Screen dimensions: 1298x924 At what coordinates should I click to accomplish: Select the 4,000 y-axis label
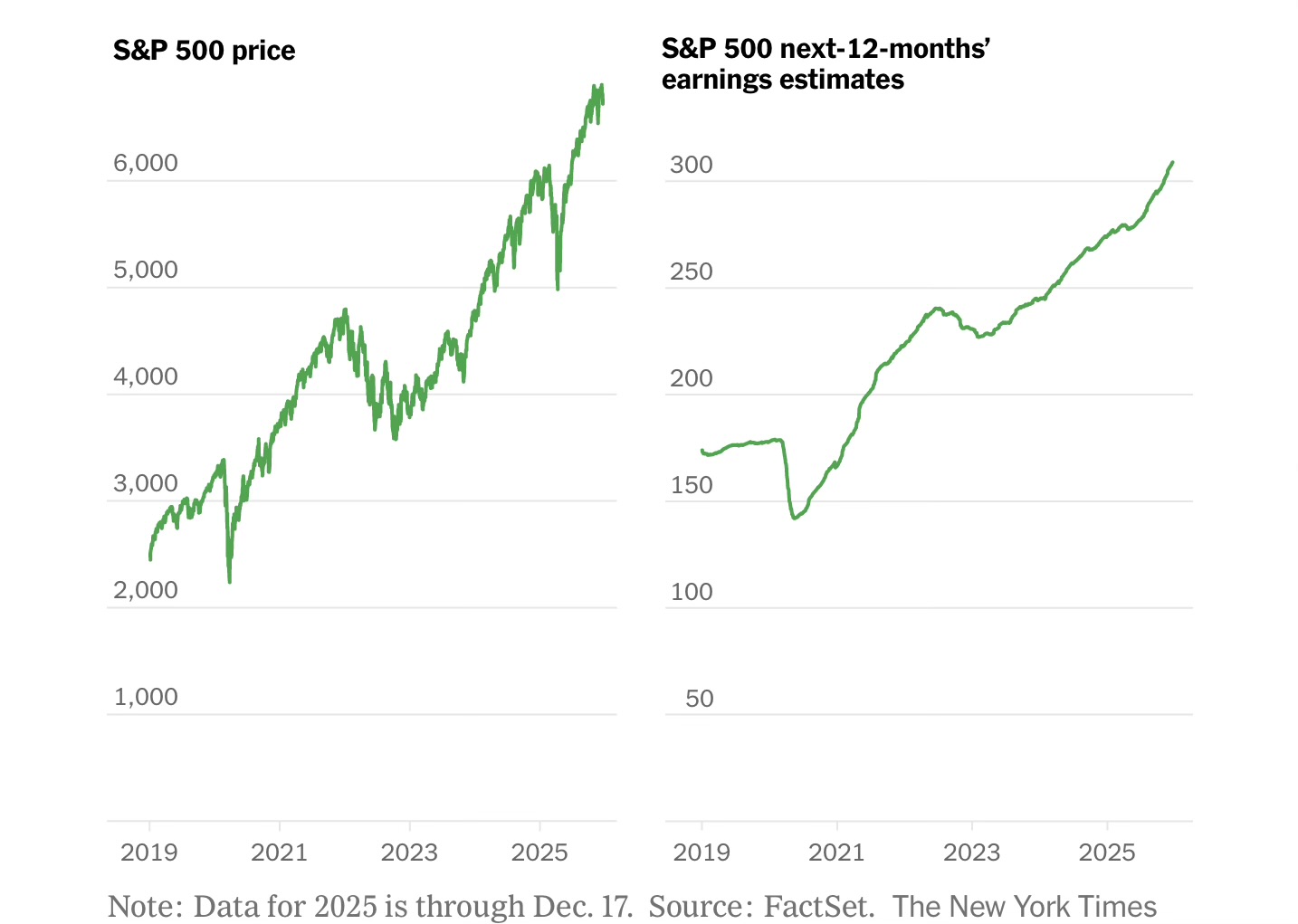click(x=146, y=377)
